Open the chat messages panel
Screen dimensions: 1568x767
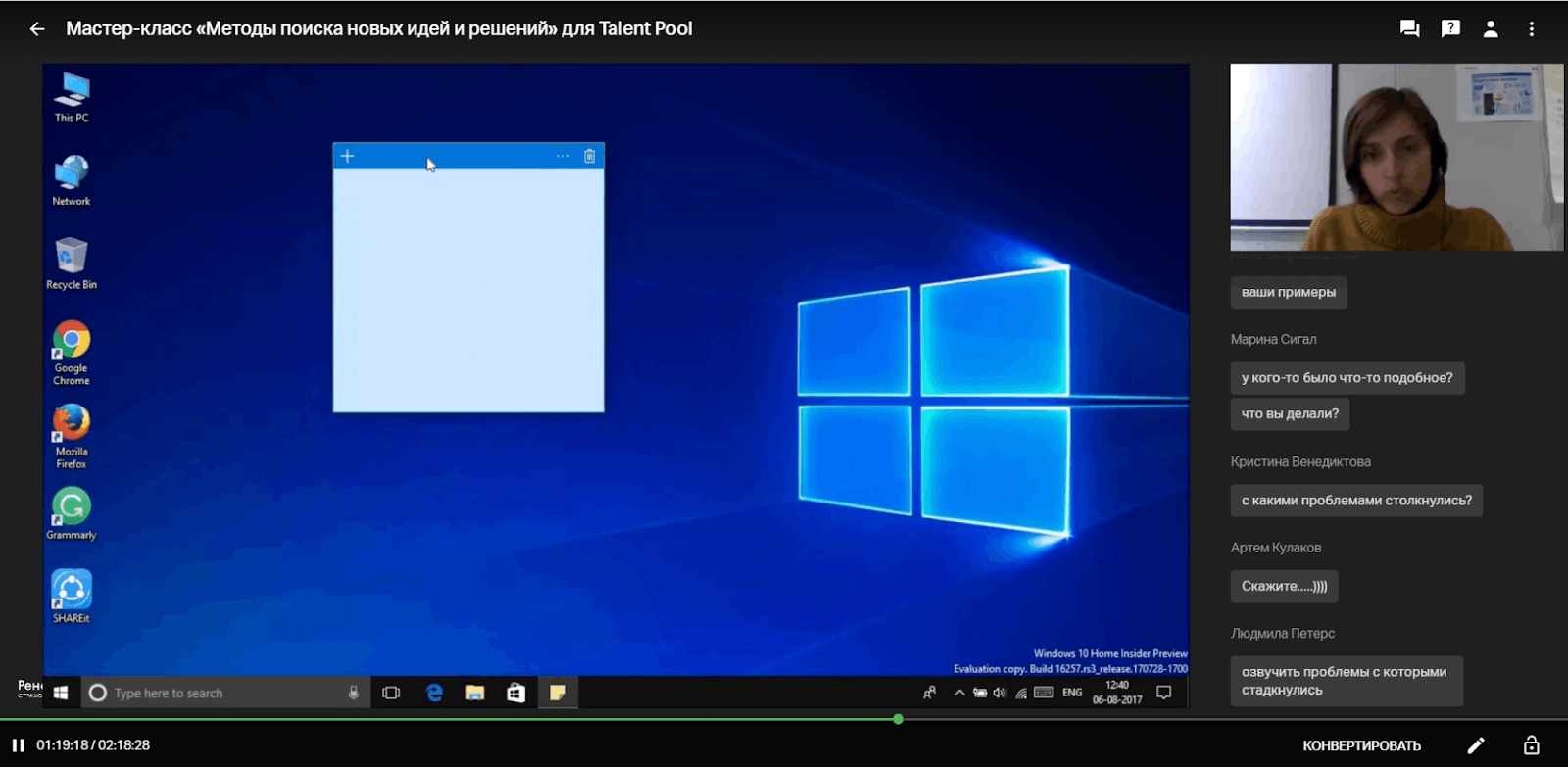1409,29
